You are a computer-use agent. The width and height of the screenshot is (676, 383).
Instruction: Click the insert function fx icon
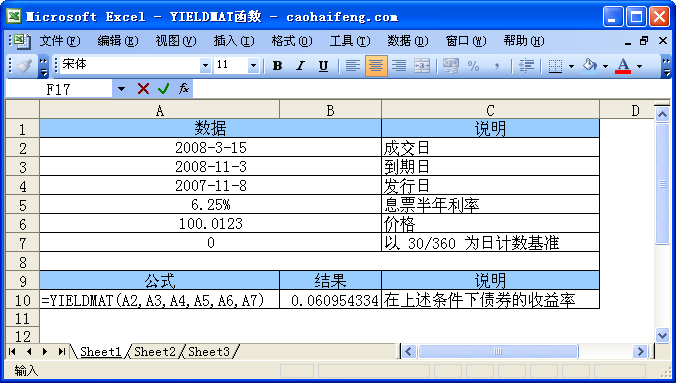coord(184,89)
